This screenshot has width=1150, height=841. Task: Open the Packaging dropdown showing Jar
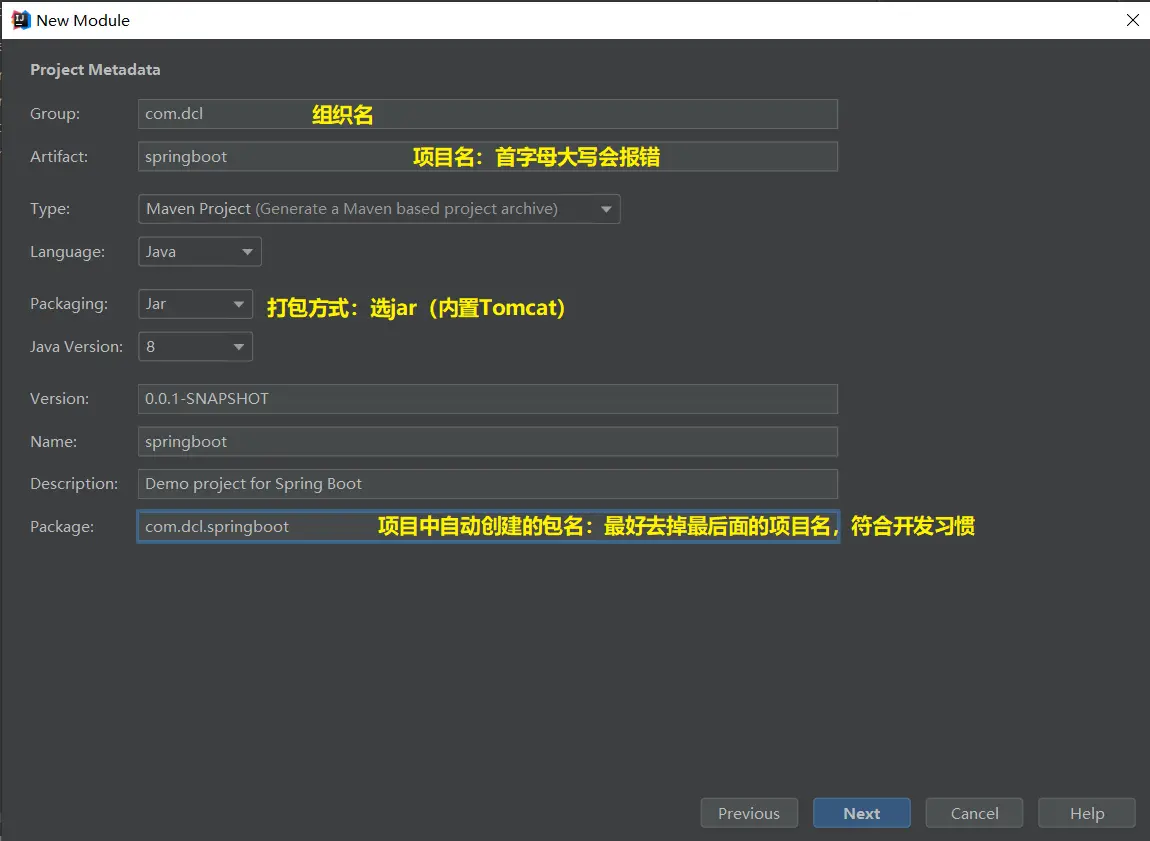pyautogui.click(x=195, y=304)
